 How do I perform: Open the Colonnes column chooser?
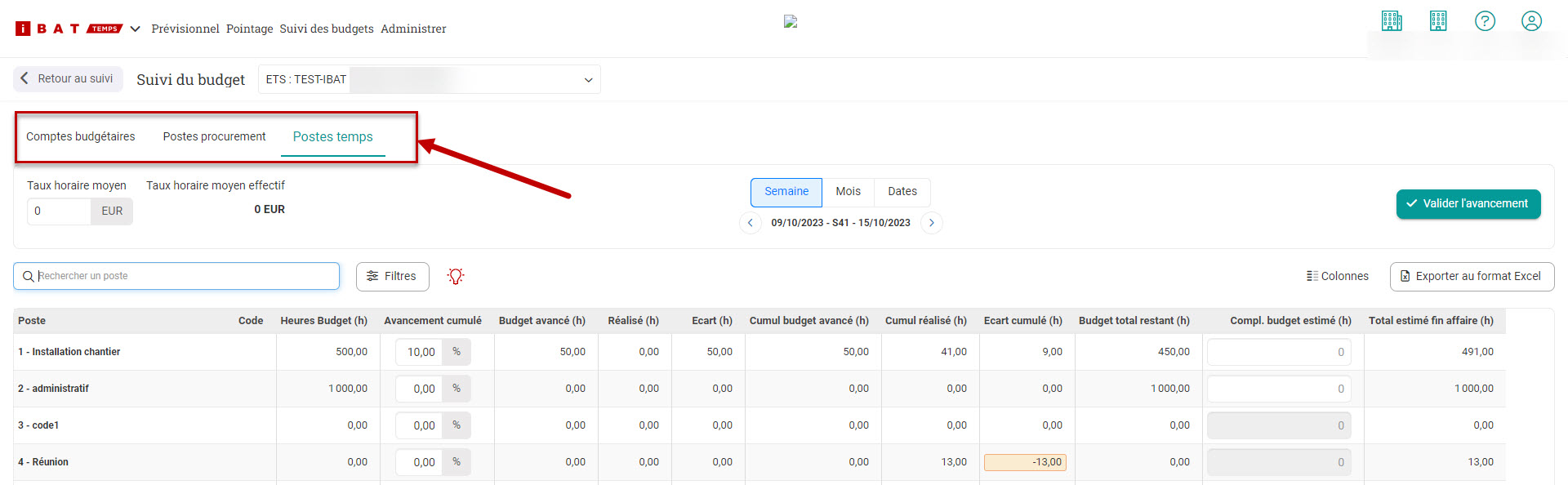(1337, 277)
